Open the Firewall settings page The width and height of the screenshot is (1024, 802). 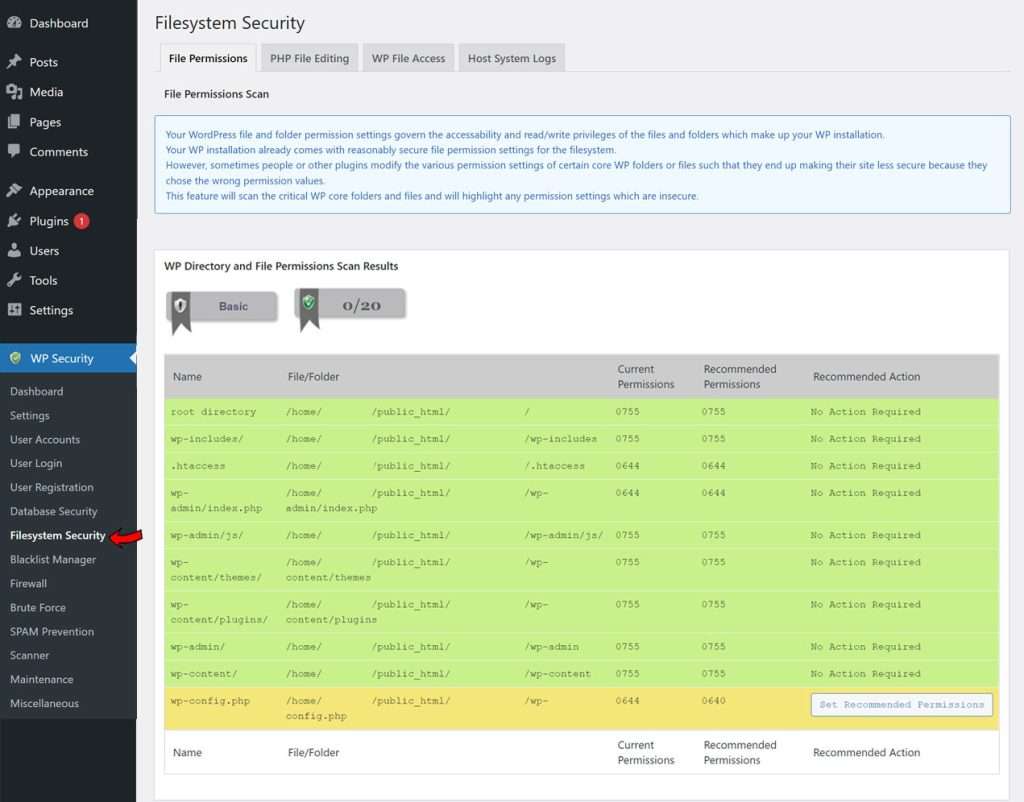pos(28,583)
